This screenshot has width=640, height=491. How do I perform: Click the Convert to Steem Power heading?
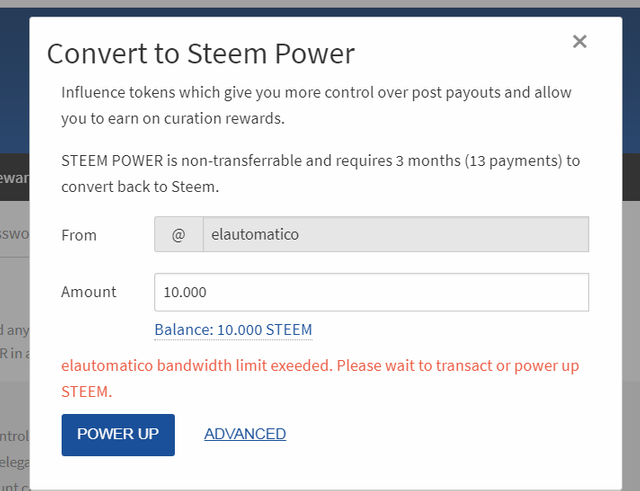201,53
